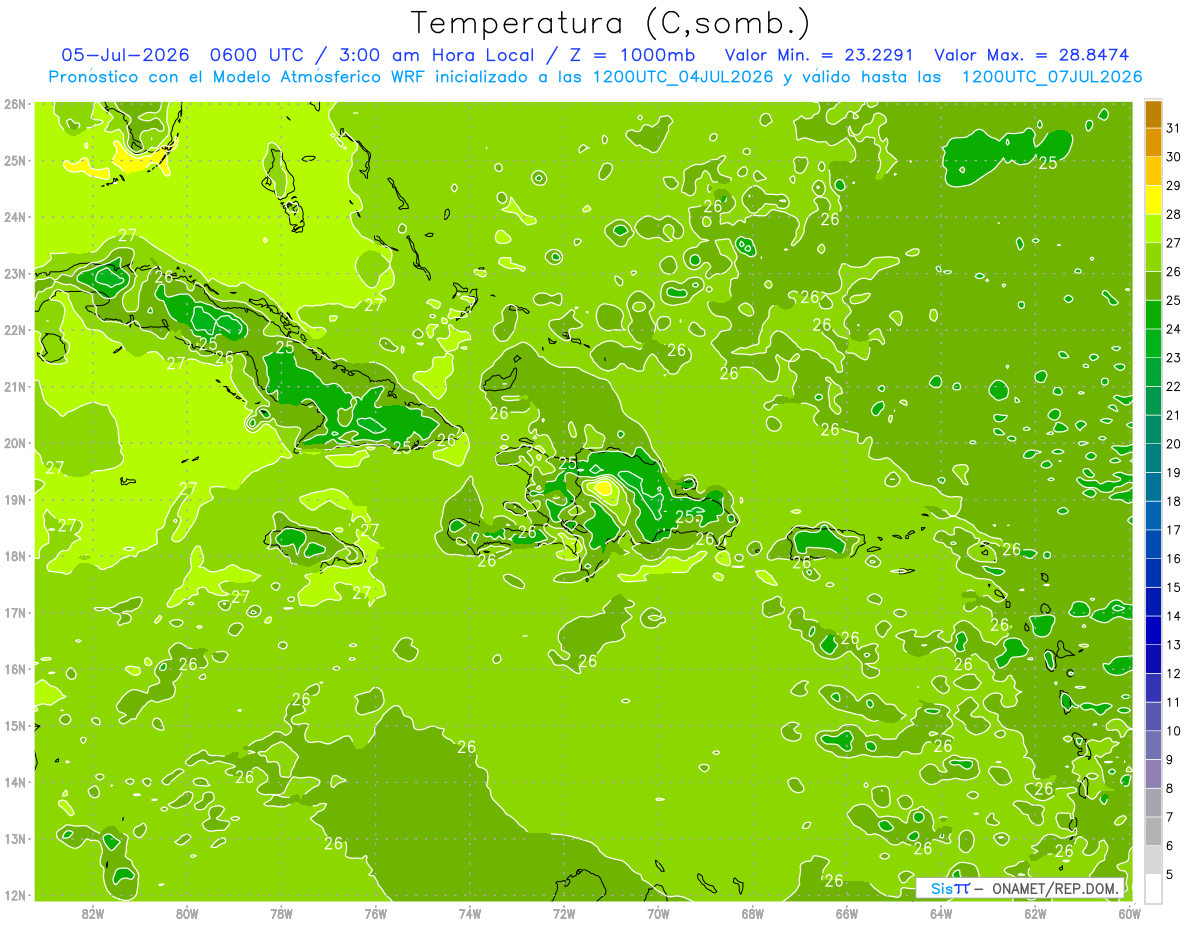Image resolution: width=1200 pixels, height=927 pixels.
Task: Click the 24N latitude axis label
Action: click(14, 217)
